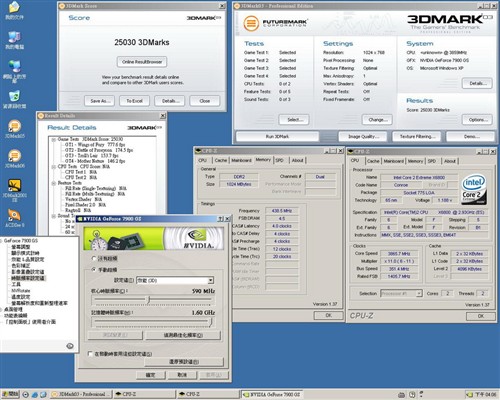Click the Change button under Settings
The image size is (500, 400).
(377, 120)
